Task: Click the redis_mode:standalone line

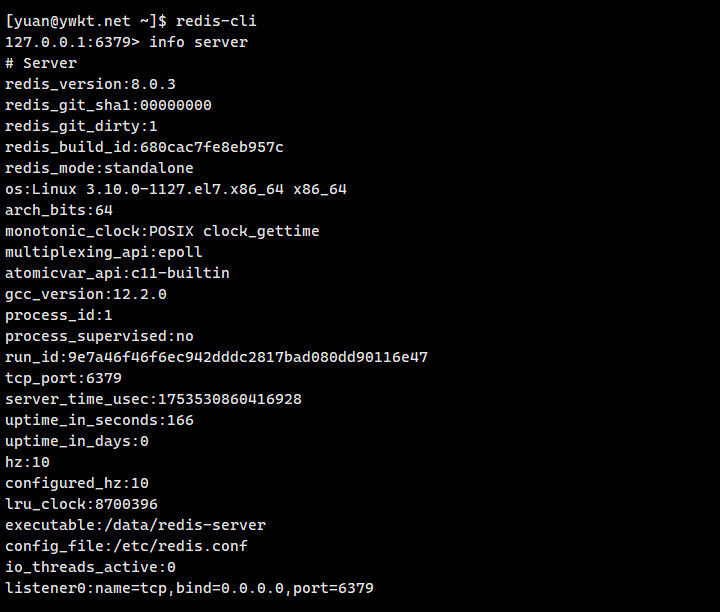Action: 99,168
